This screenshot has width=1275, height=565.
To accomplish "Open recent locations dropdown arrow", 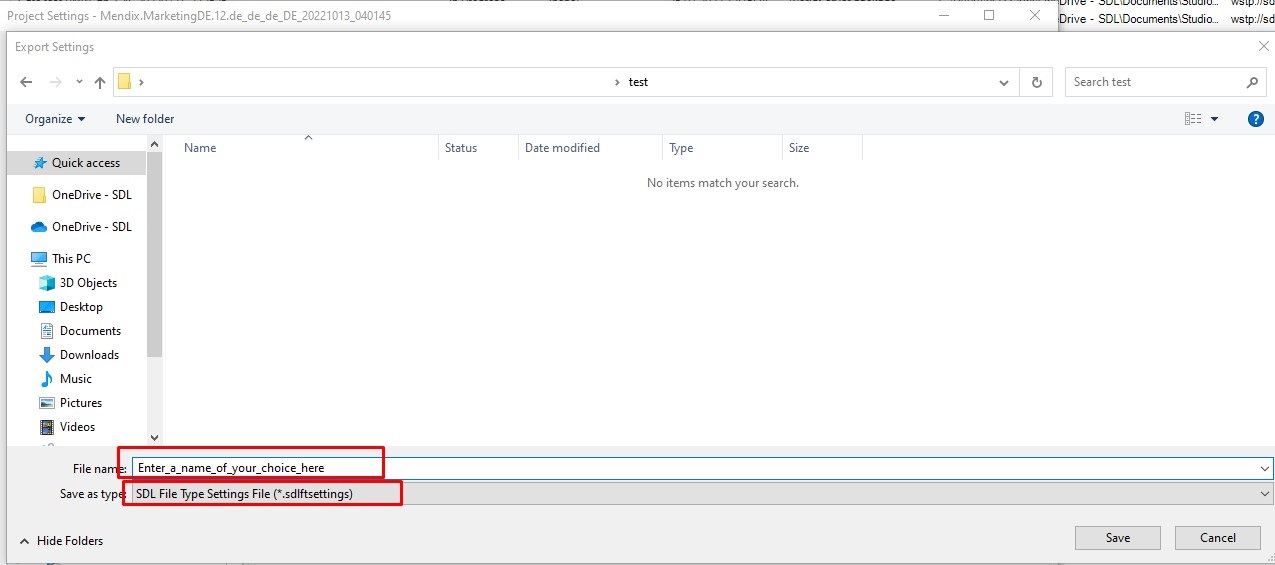I will pyautogui.click(x=79, y=82).
